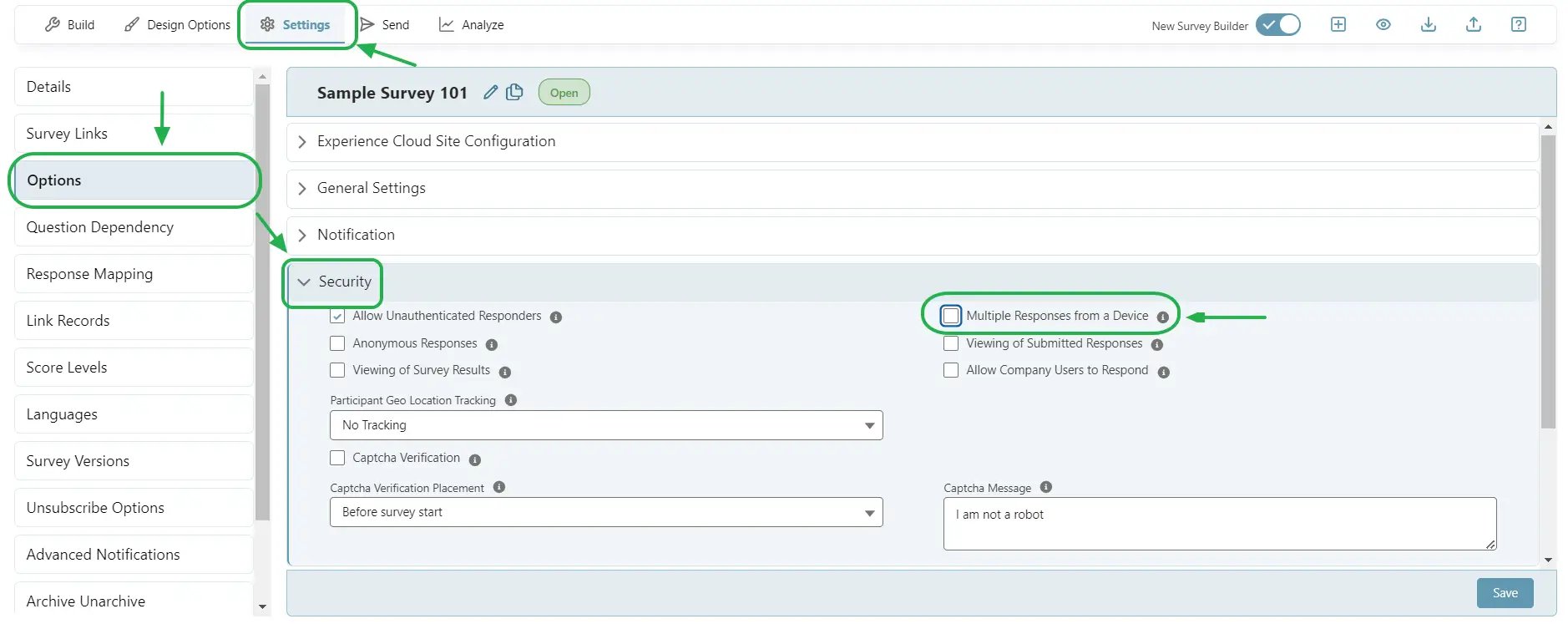Show info for Participant Geo Location Tracking
The image size is (1568, 624).
tap(511, 400)
